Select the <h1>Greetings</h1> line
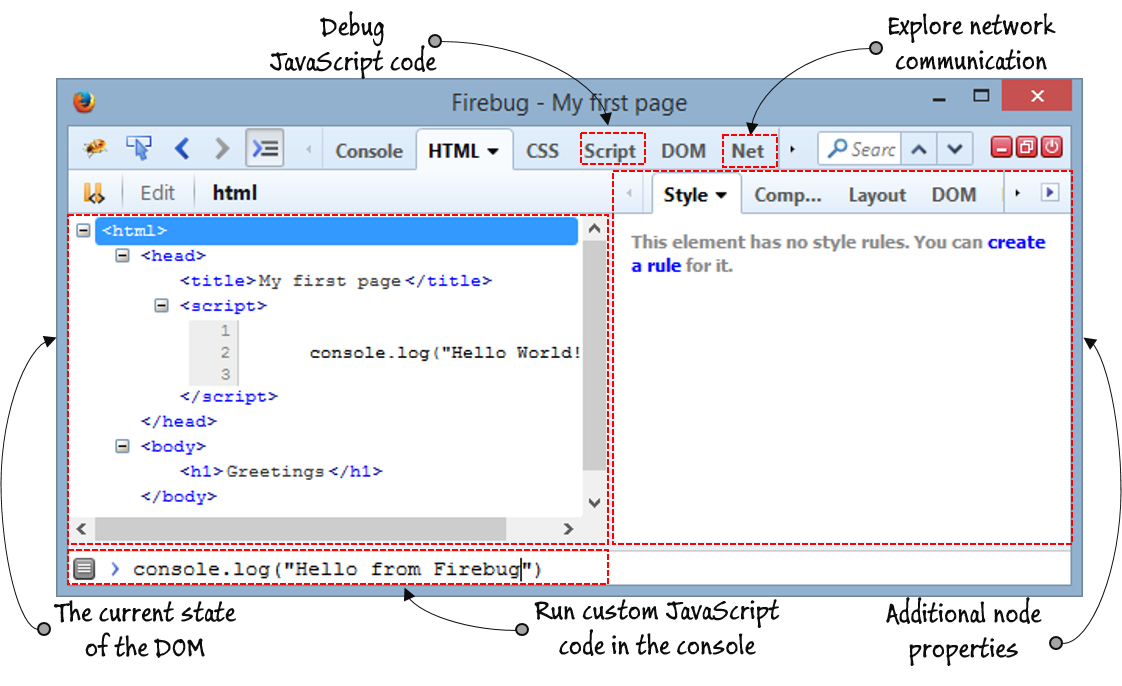This screenshot has height=686, width=1122. 281,471
